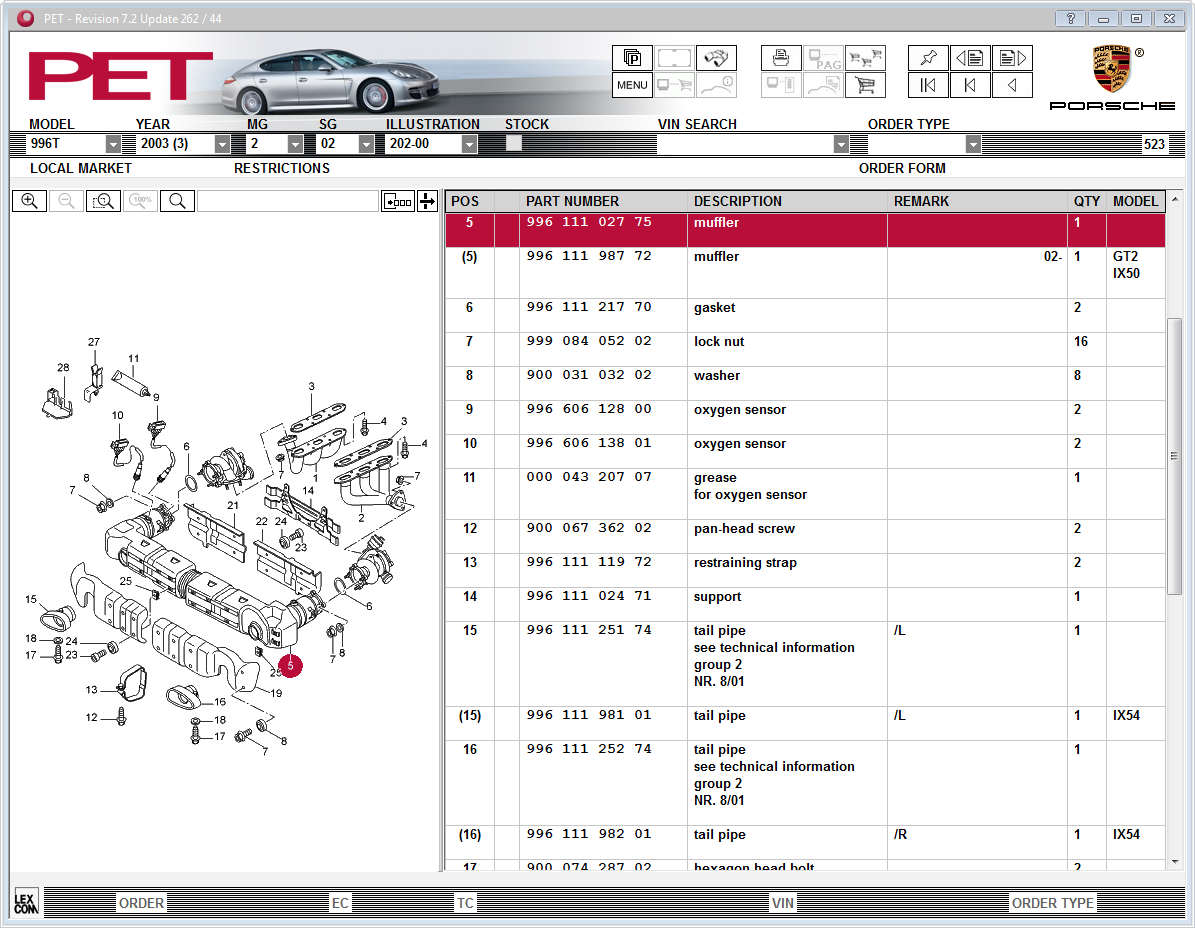Select the lock nut row
This screenshot has width=1195, height=928.
tap(806, 349)
